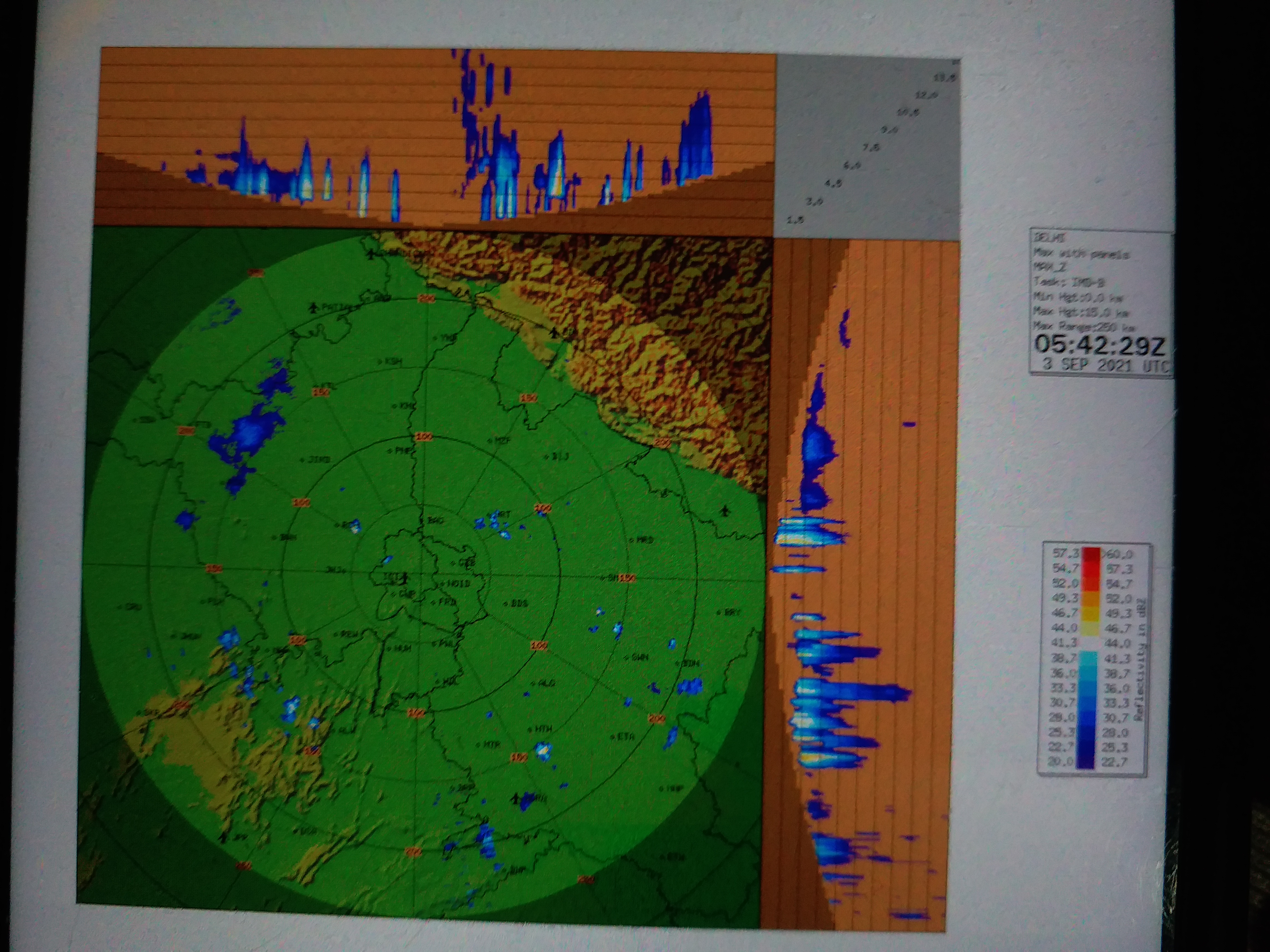The image size is (1270, 952).
Task: Click the 57.3 value at legend top-left
Action: tap(1066, 554)
